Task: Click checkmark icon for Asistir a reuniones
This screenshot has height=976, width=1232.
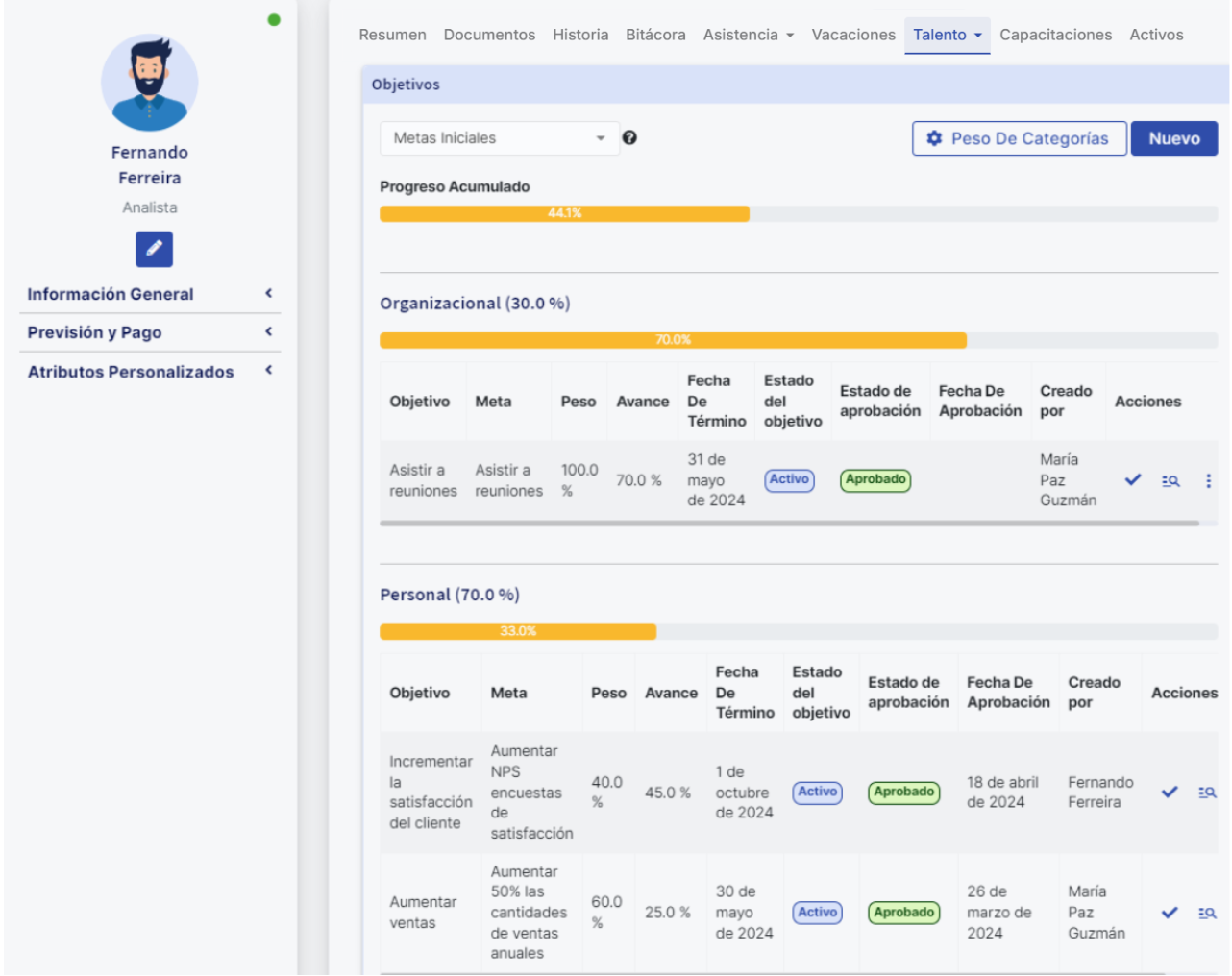Action: 1133,479
